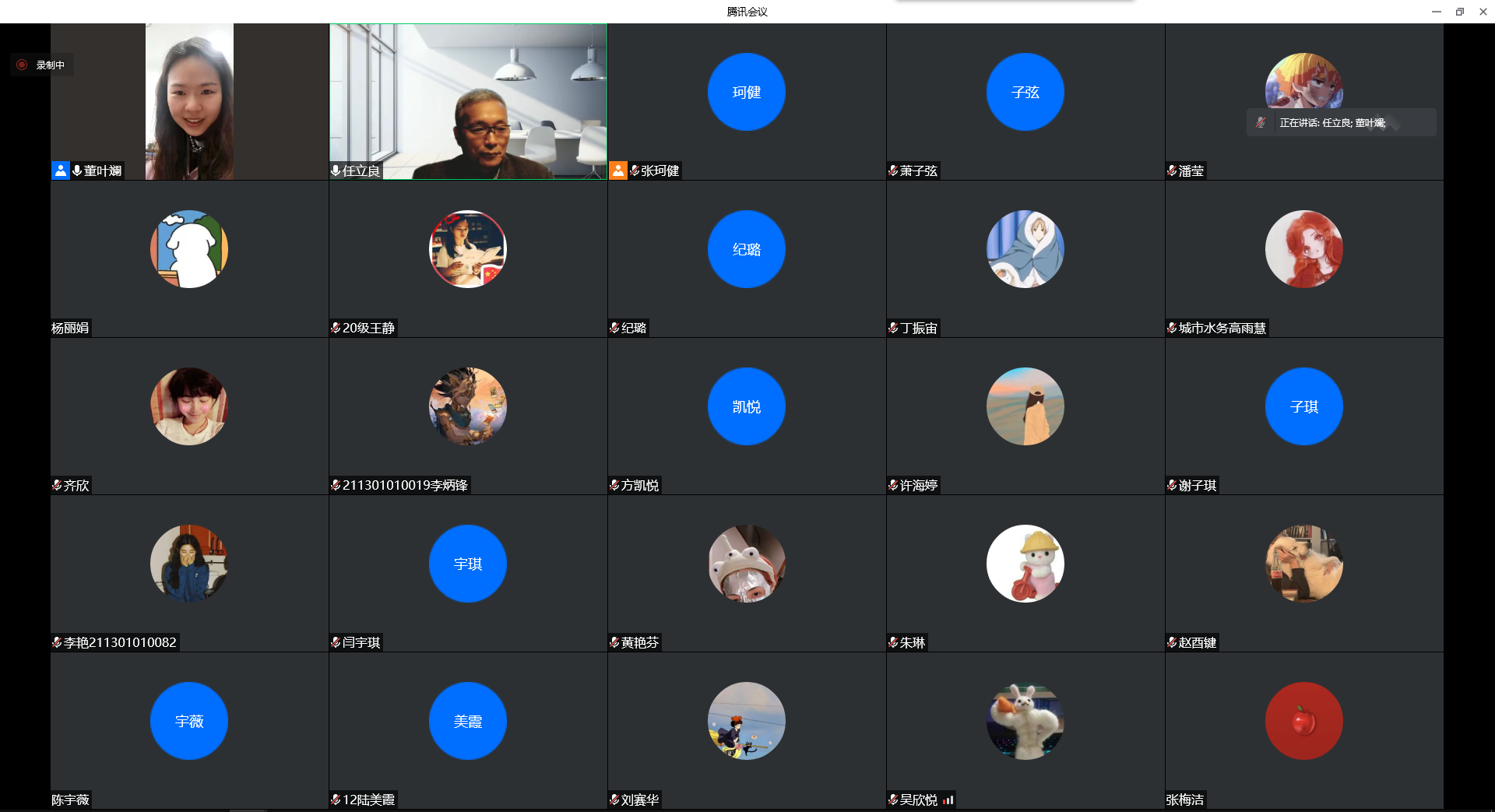The image size is (1495, 812).
Task: Click the 腾讯会议 window title
Action: pos(747,12)
